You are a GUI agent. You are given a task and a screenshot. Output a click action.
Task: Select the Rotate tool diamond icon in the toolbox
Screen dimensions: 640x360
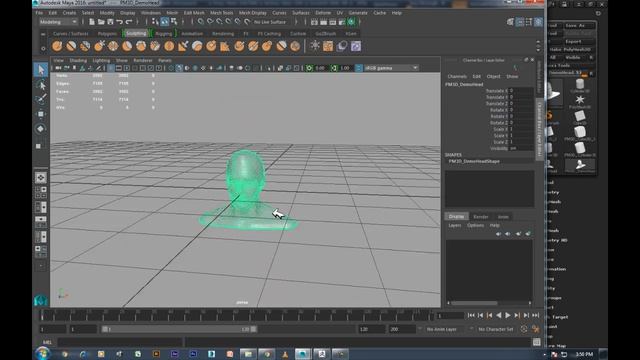point(41,129)
